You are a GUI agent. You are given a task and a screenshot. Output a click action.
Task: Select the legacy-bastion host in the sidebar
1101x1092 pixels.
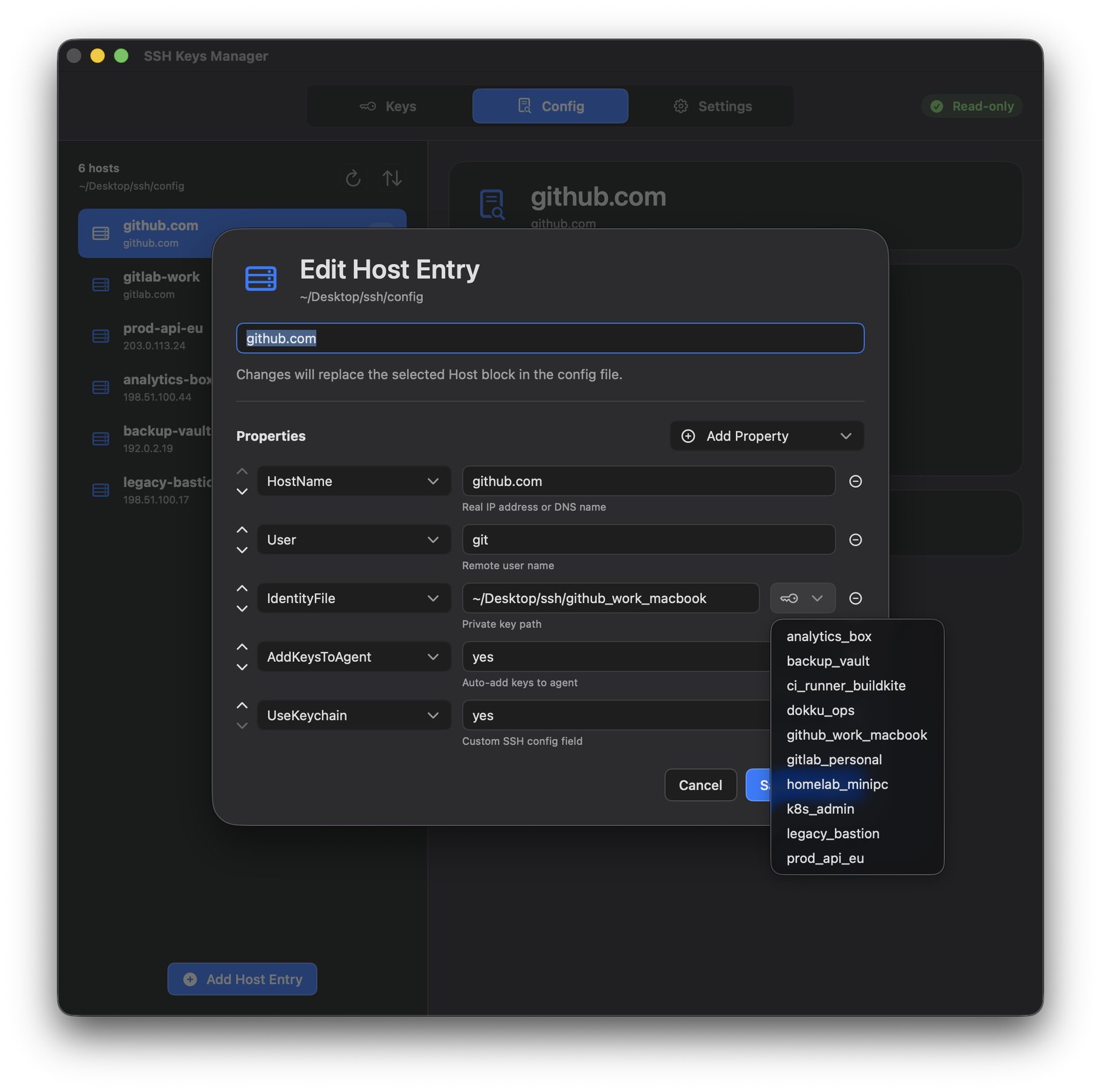(145, 490)
